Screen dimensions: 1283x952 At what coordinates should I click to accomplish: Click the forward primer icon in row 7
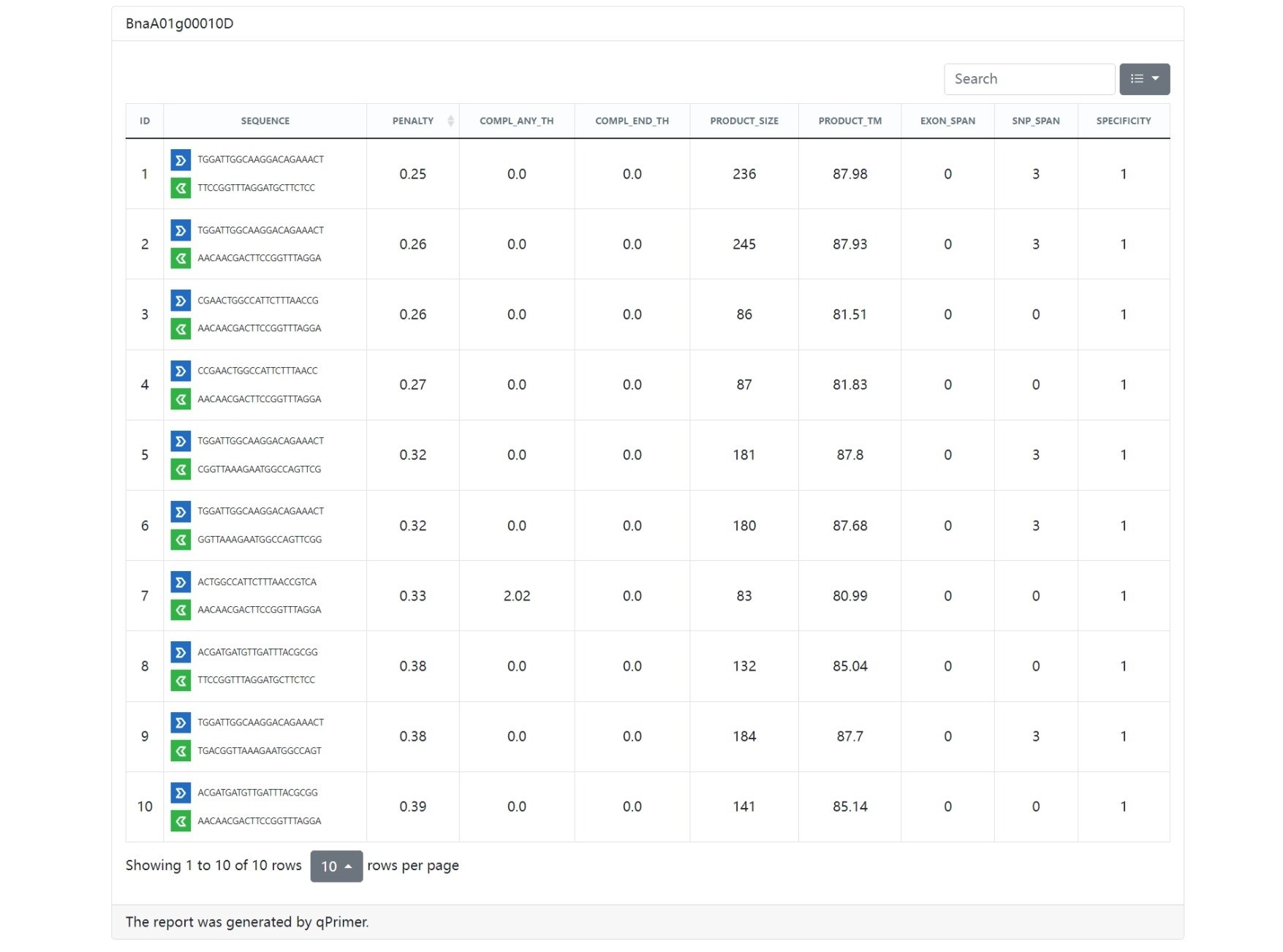180,583
